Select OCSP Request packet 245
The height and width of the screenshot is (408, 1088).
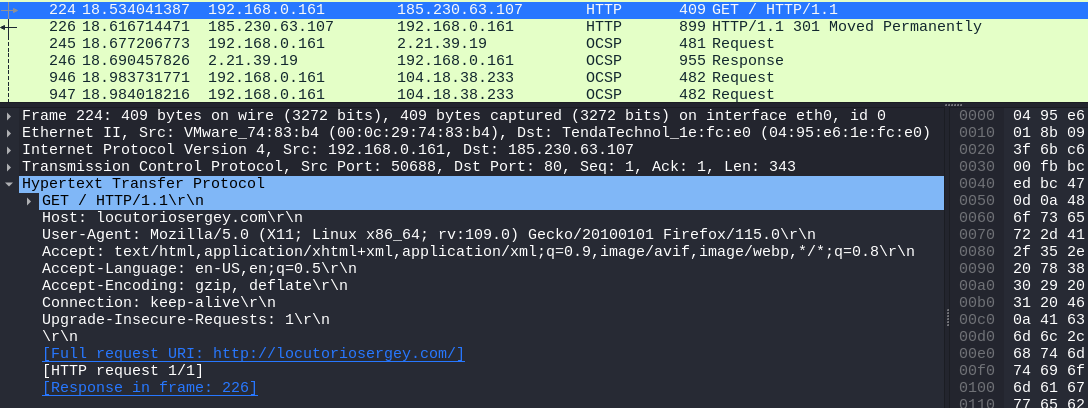[544, 44]
